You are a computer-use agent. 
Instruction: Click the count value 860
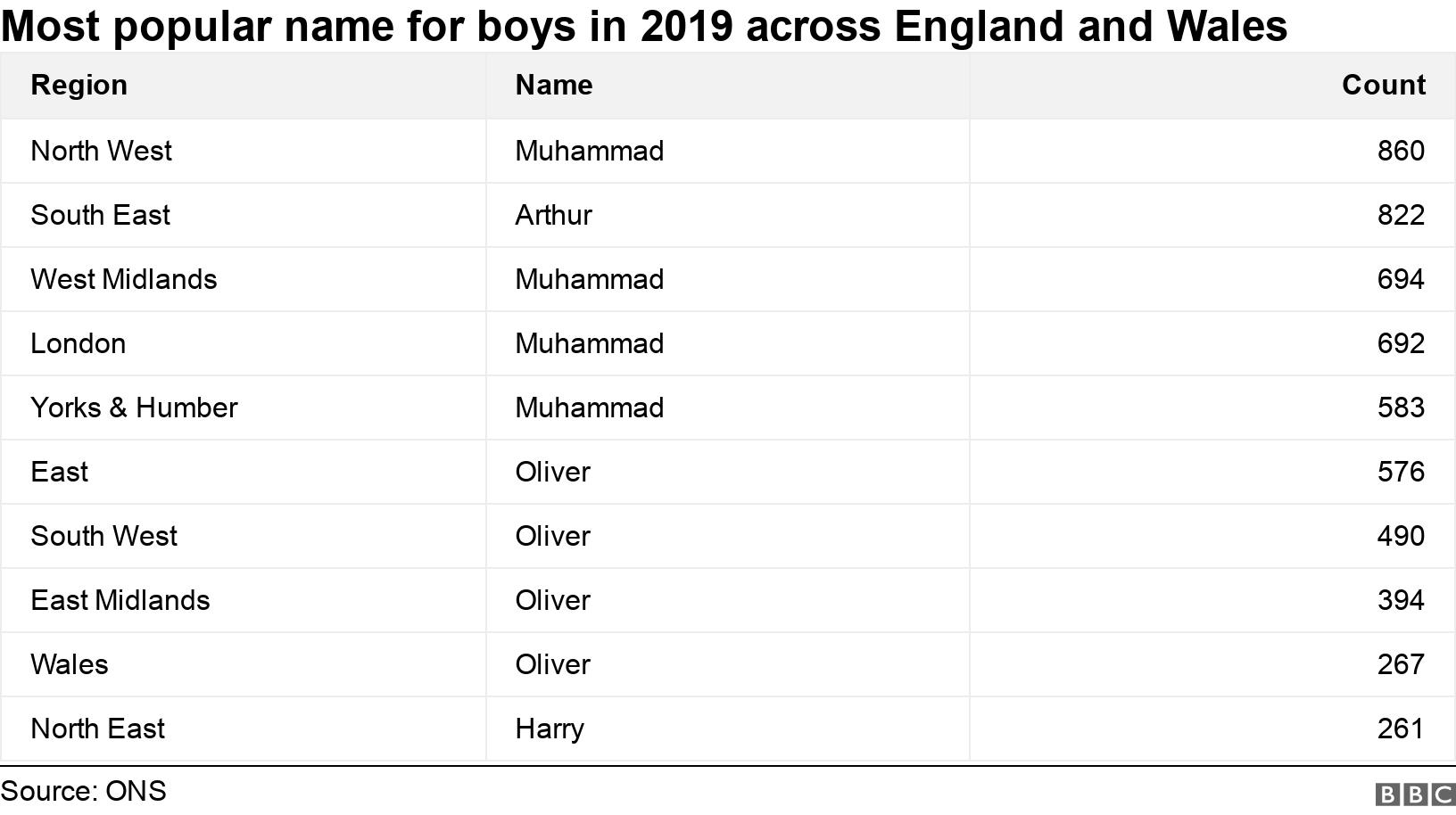1400,151
